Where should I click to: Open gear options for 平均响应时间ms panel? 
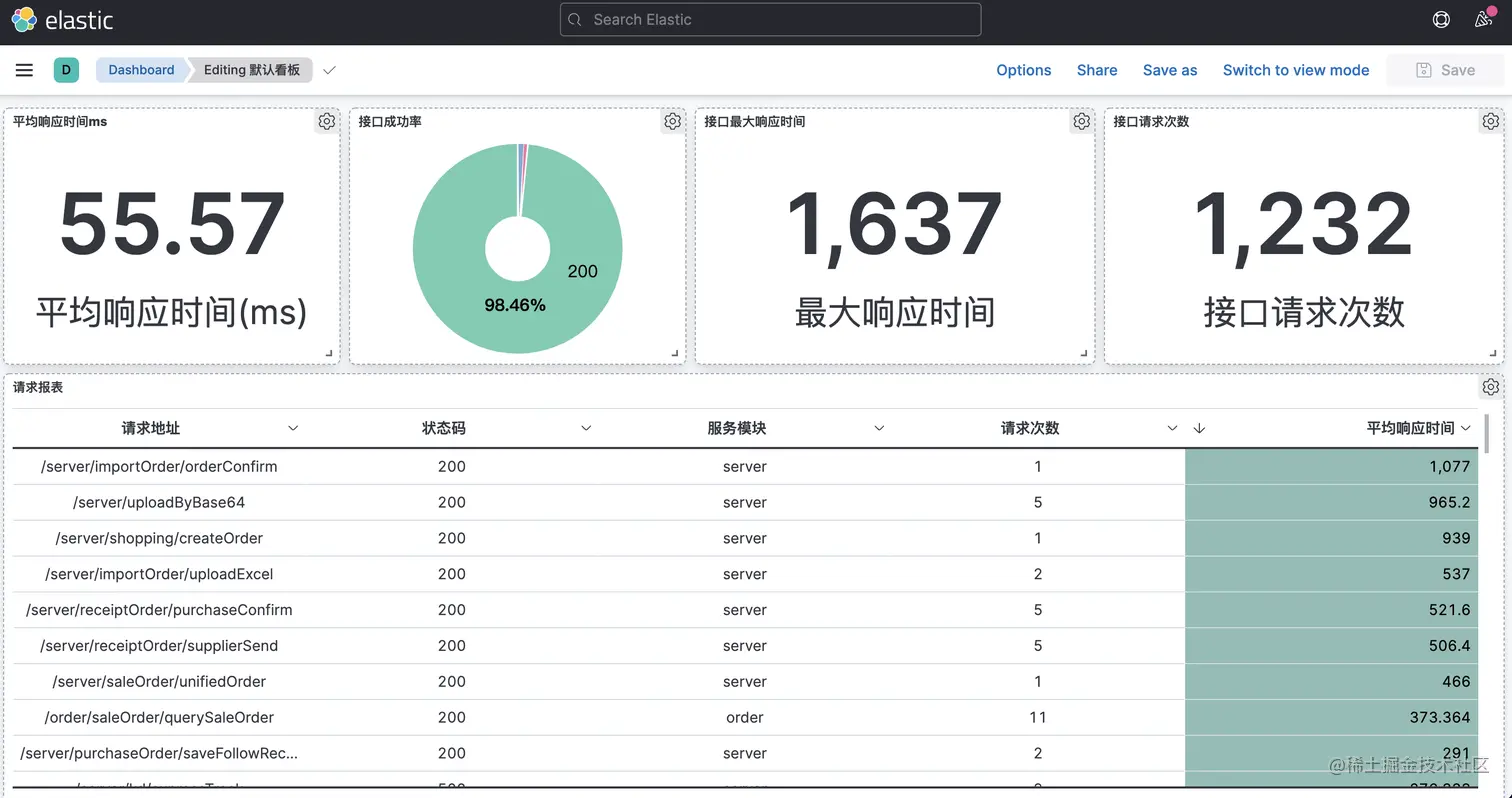click(327, 121)
